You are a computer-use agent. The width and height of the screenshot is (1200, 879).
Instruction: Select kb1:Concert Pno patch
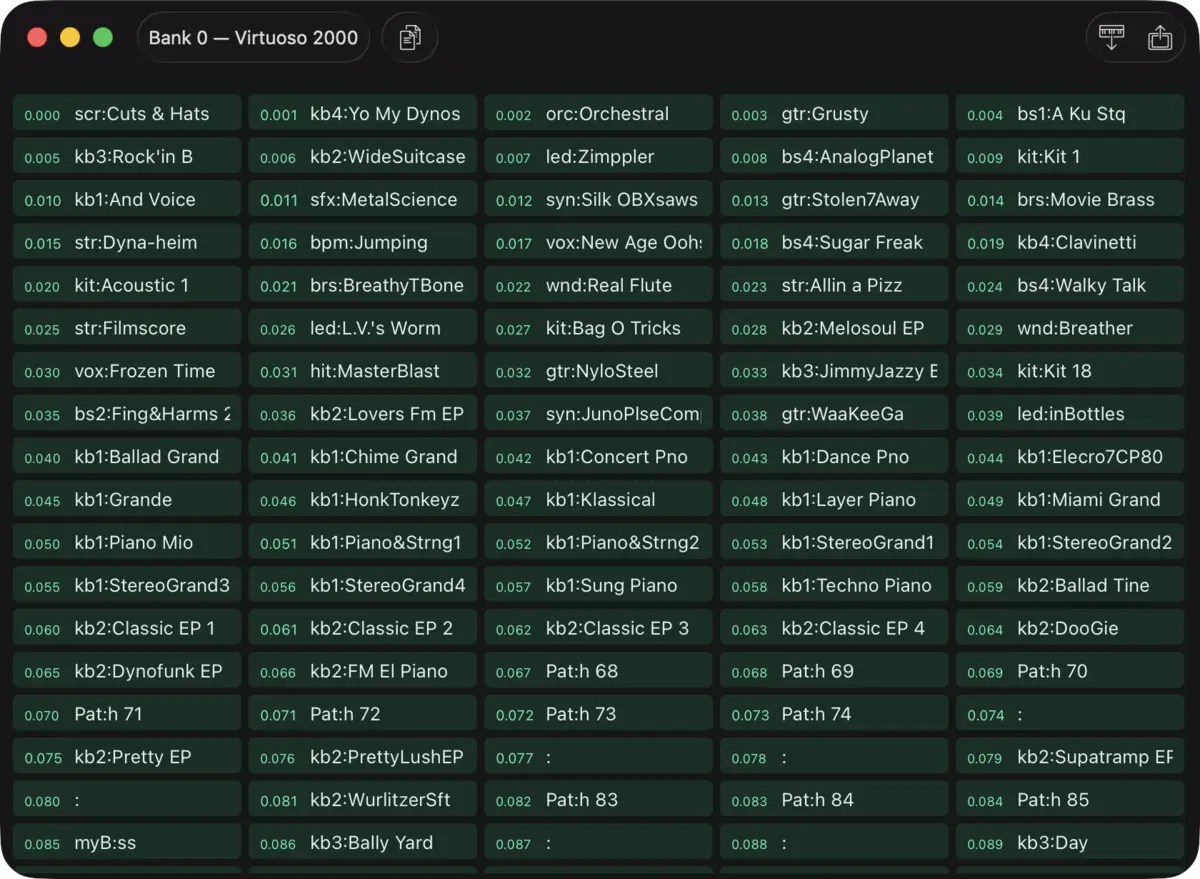[x=599, y=457]
